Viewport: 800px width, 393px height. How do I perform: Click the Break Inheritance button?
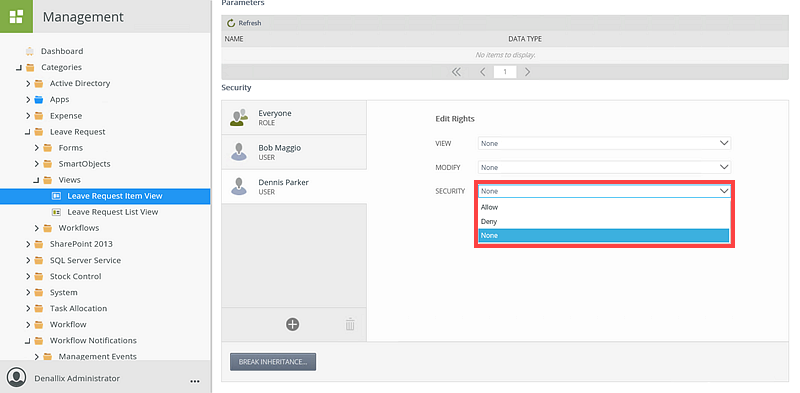tap(273, 362)
